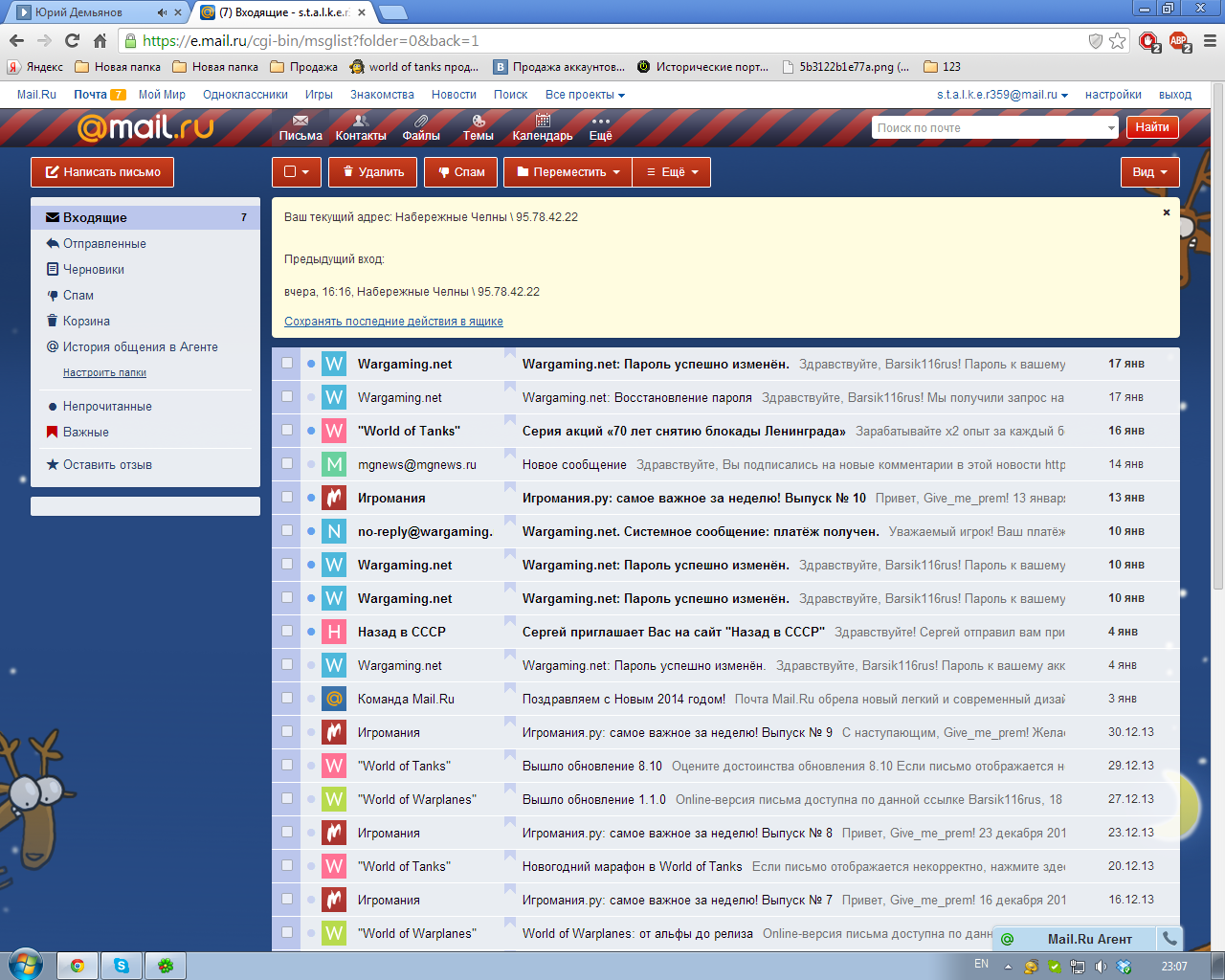Tick the mgnews@mgnews.ru email checkbox

click(287, 463)
